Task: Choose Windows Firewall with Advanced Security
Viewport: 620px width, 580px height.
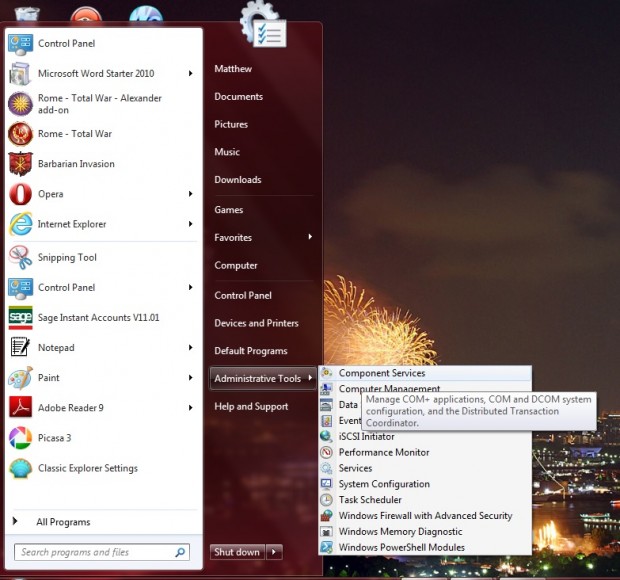Action: (425, 516)
